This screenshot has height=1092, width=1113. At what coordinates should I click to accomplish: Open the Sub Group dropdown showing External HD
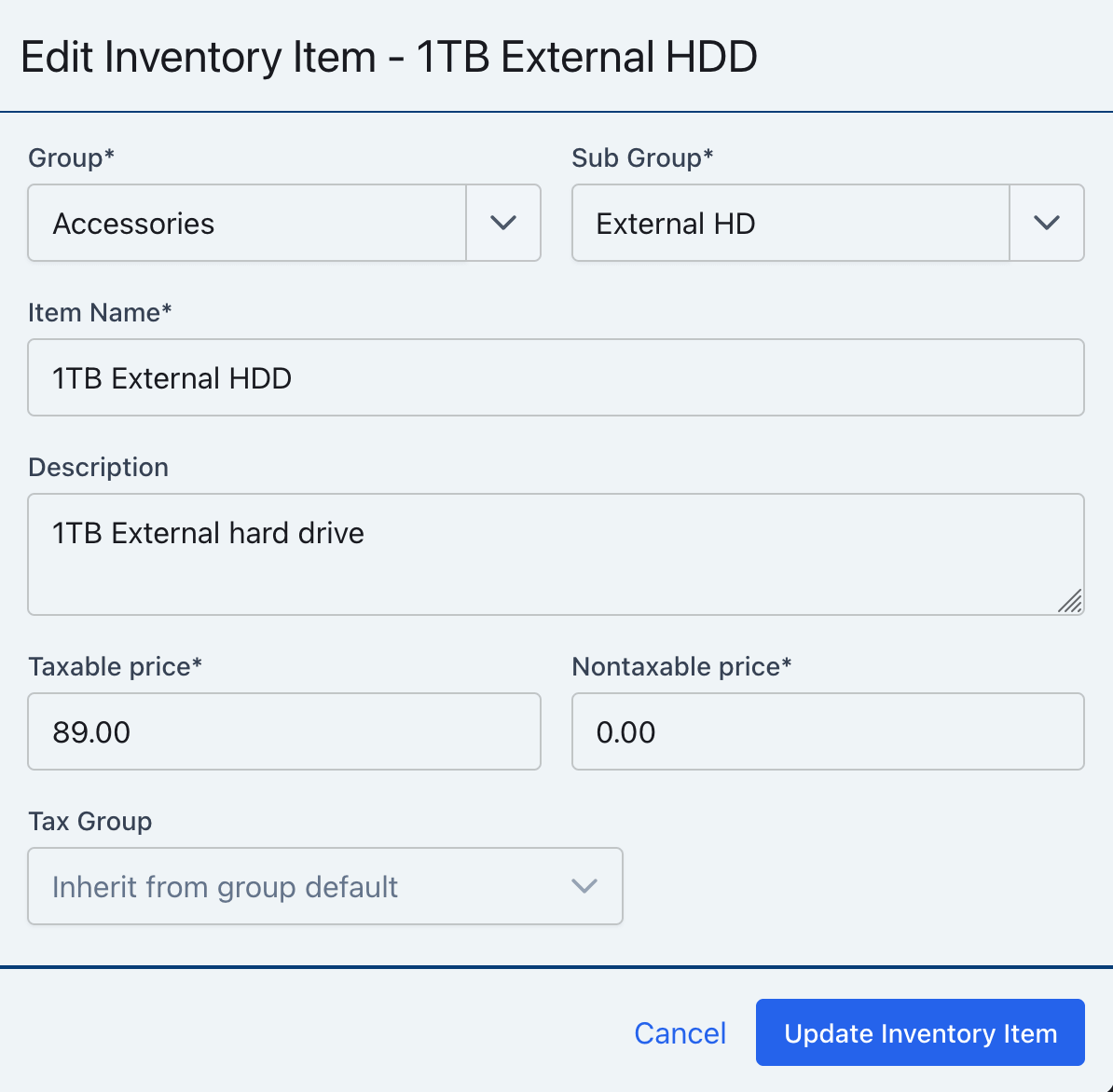coord(828,223)
